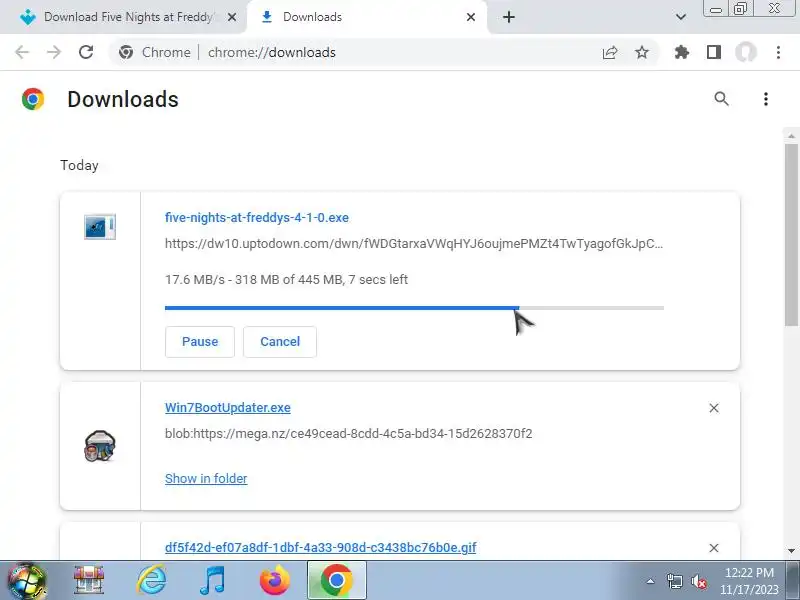Open a new tab with the plus button
Image resolution: width=800 pixels, height=600 pixels.
coord(509,17)
